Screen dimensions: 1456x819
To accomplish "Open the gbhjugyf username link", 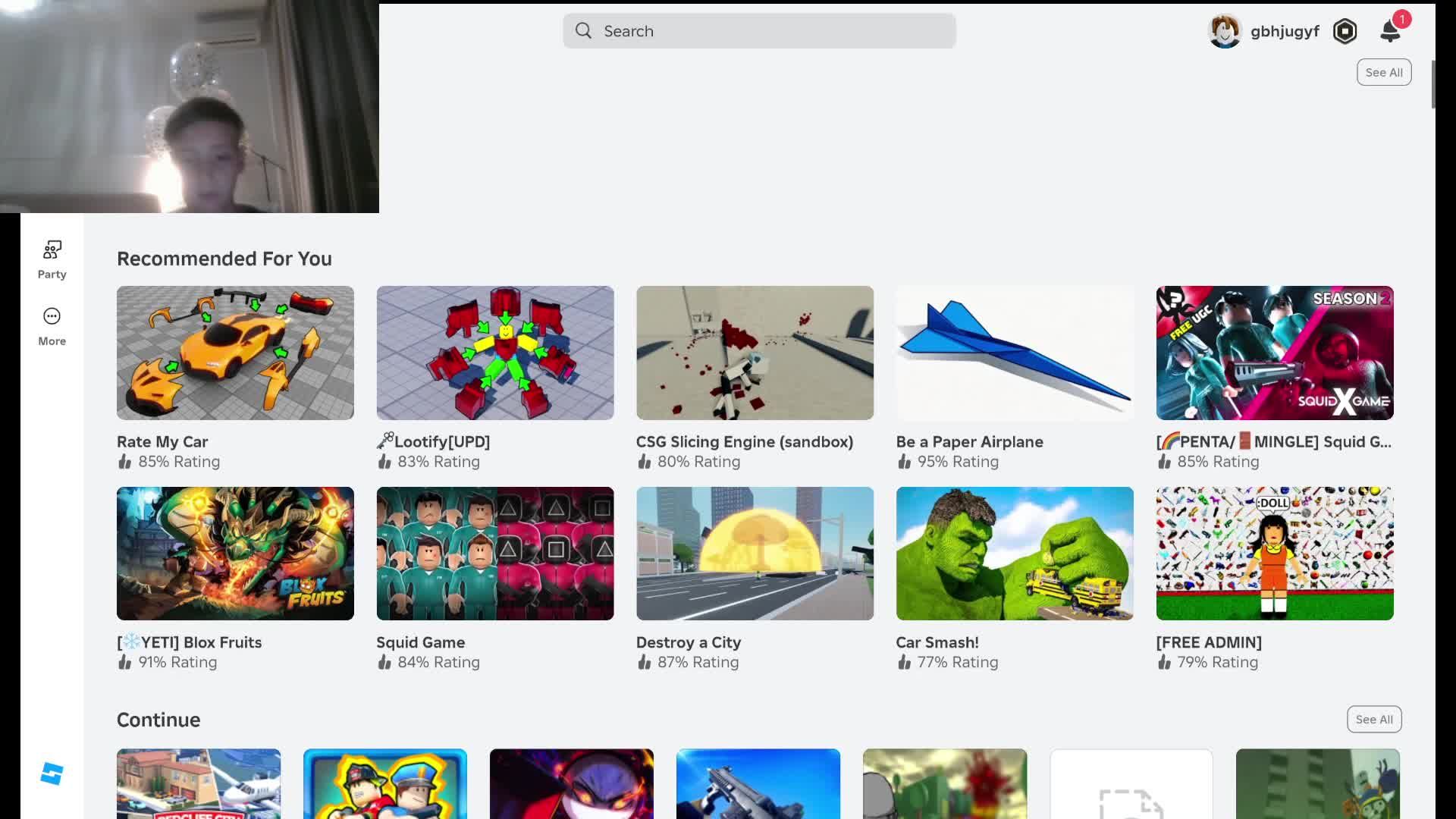I will pos(1285,31).
